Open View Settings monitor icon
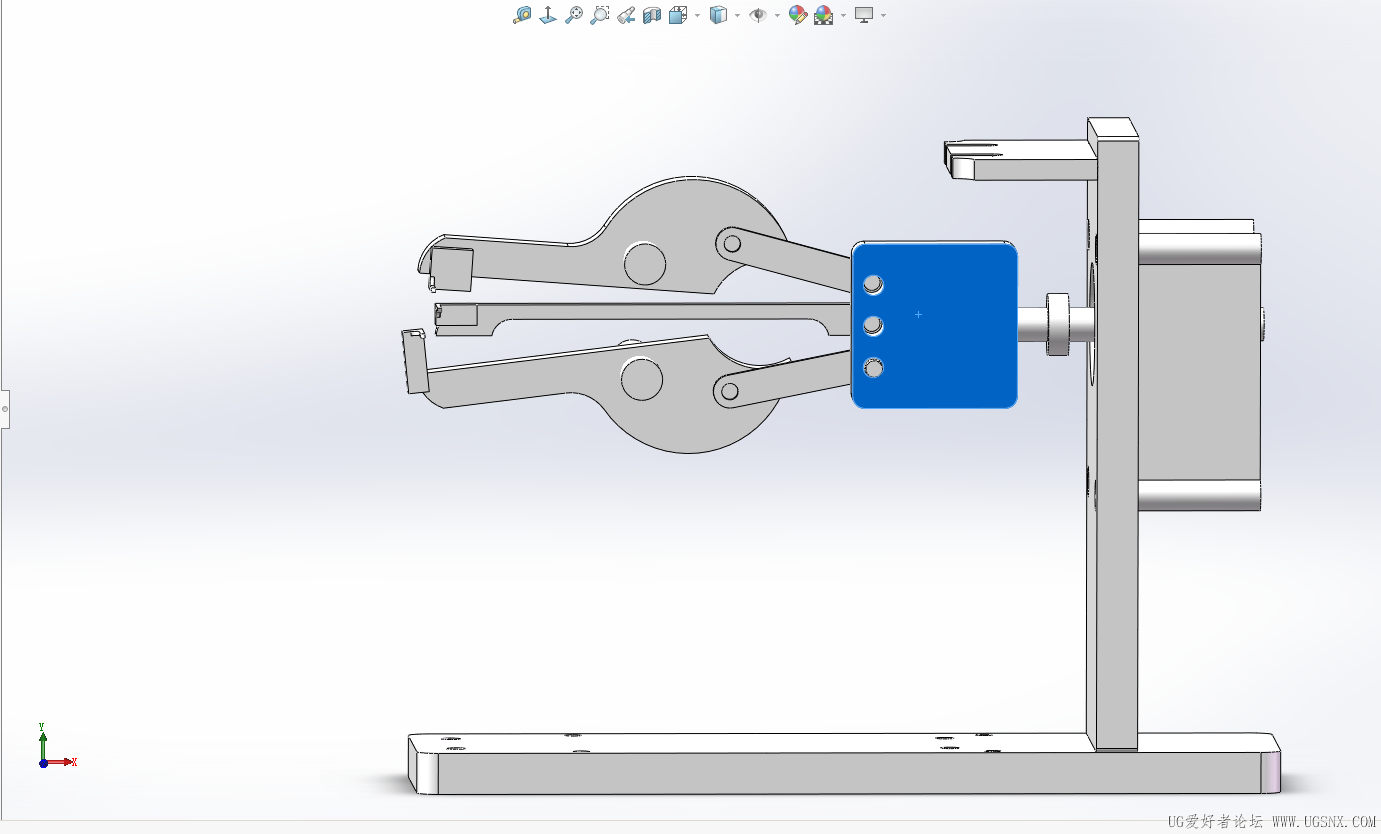The height and width of the screenshot is (834, 1381). click(x=864, y=15)
